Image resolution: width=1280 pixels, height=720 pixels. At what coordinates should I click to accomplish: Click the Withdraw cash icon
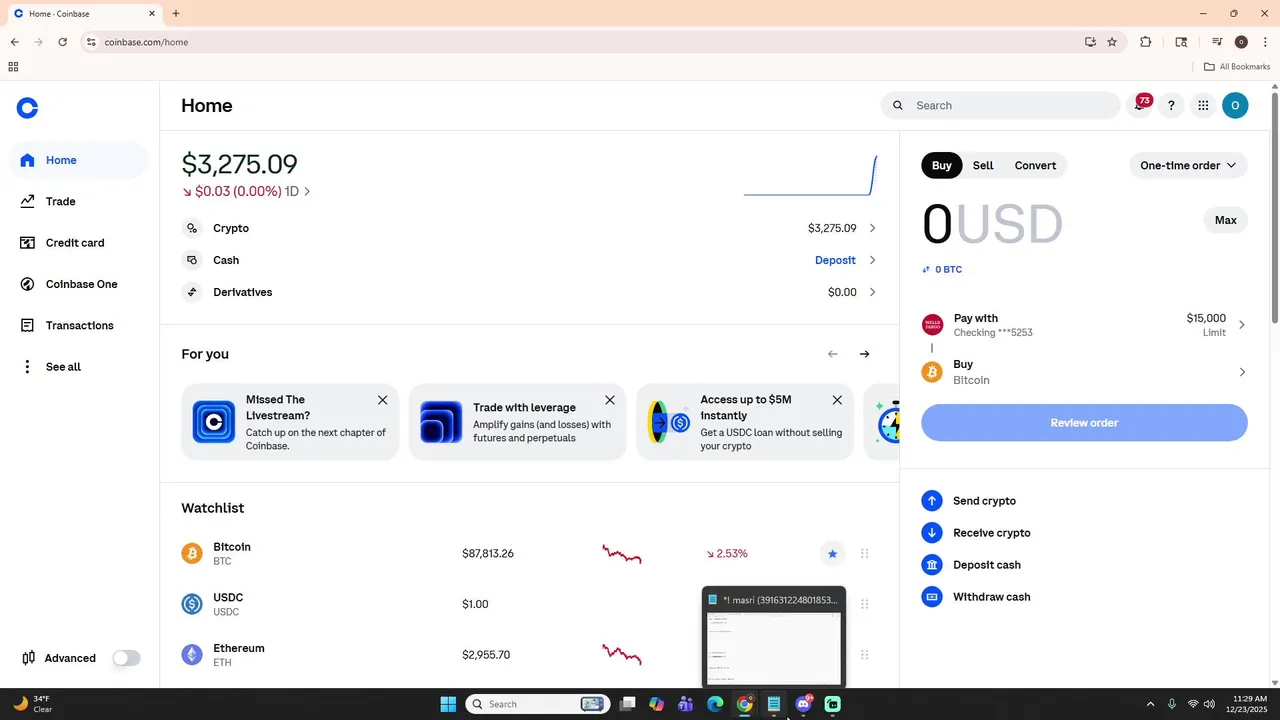point(932,597)
